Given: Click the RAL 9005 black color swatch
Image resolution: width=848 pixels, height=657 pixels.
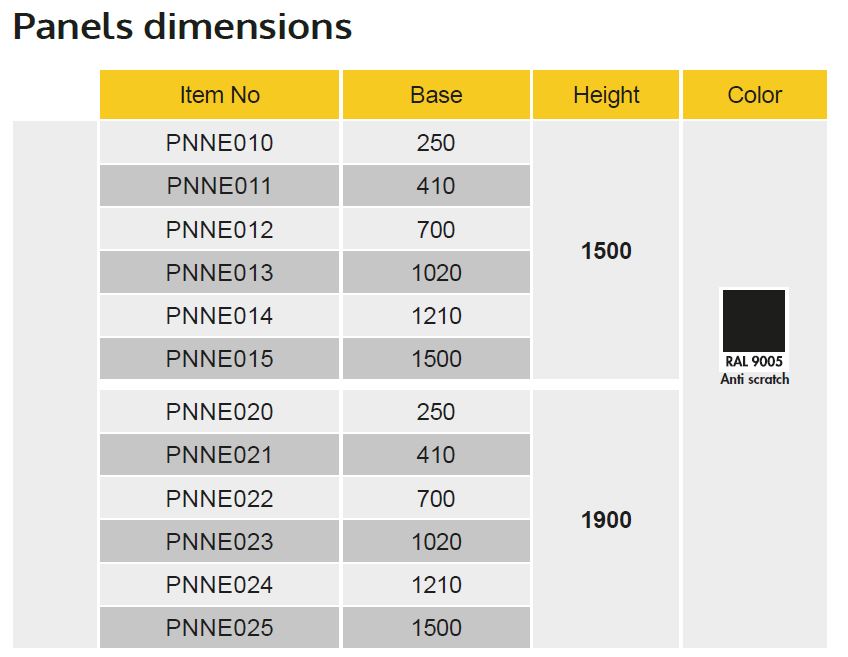Looking at the screenshot, I should [754, 320].
